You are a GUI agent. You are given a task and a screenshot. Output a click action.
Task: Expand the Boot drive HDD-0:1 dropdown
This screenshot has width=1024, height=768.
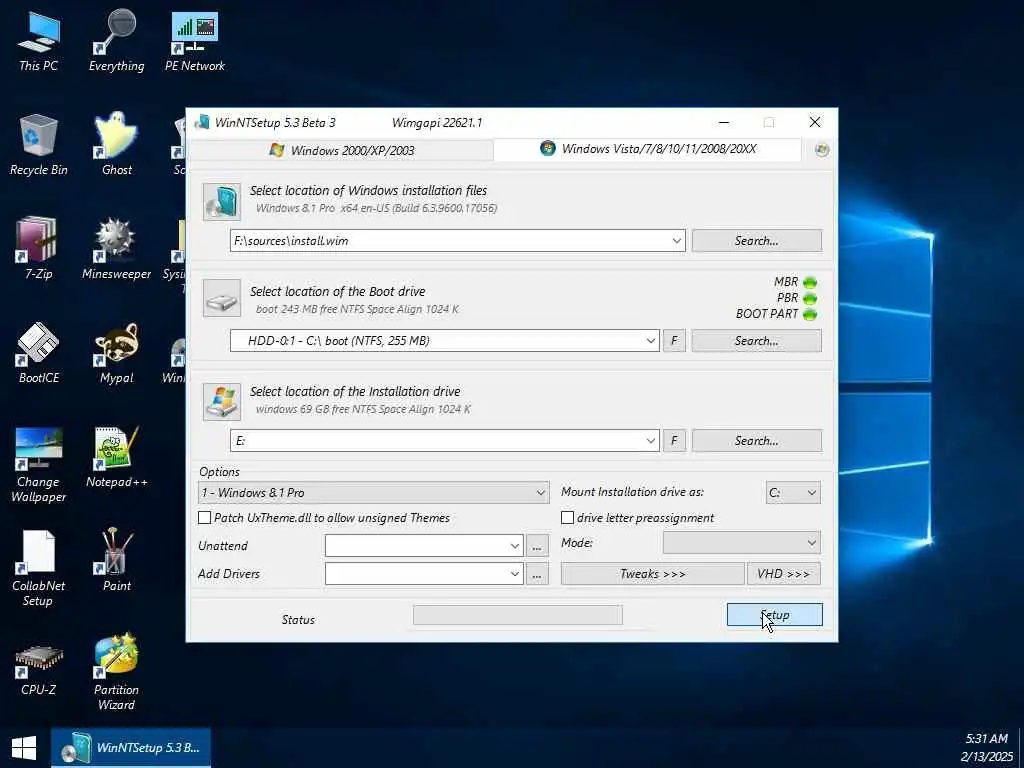click(650, 341)
